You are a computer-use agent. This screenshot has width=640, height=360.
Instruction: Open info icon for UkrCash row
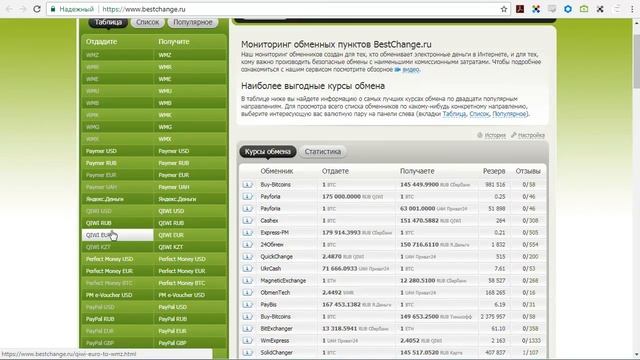[x=247, y=269]
